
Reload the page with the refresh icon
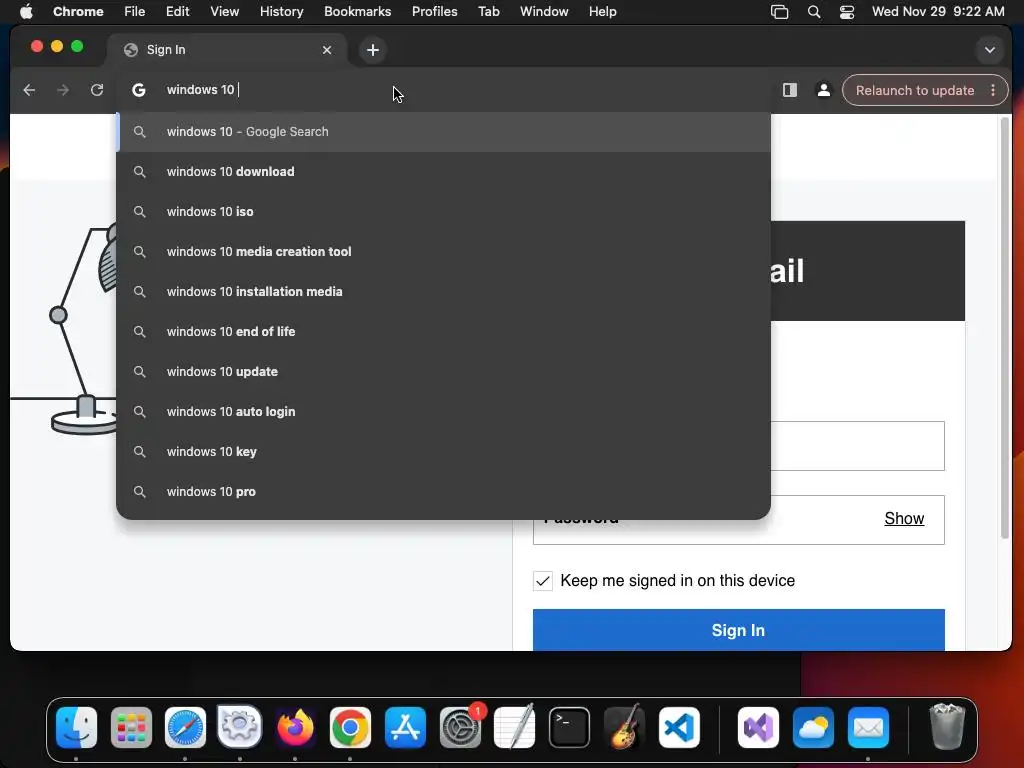[97, 90]
